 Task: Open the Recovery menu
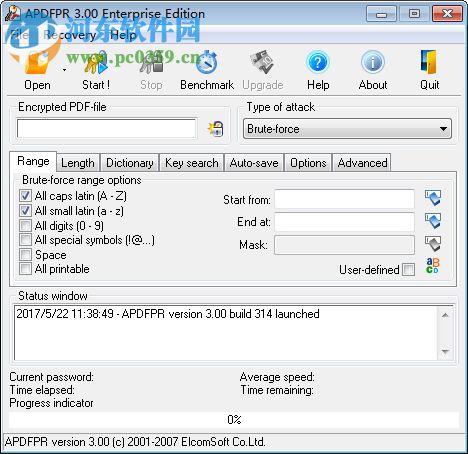click(69, 34)
